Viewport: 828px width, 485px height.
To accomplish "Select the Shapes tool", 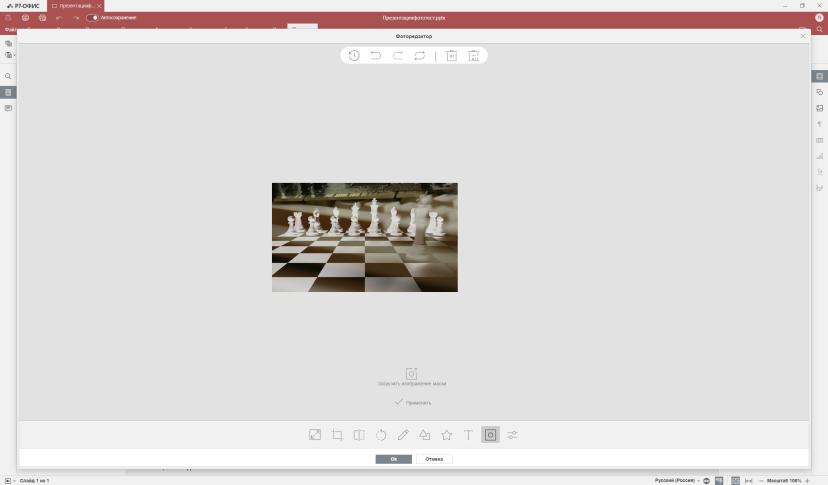I will (425, 435).
